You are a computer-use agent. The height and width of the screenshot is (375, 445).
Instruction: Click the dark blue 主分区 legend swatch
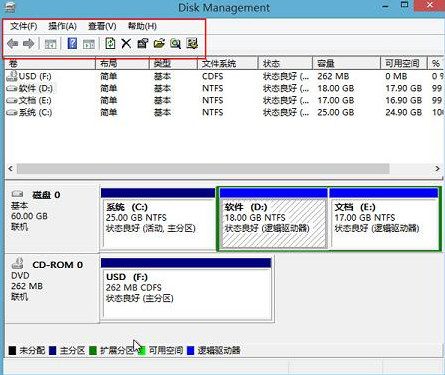pyautogui.click(x=52, y=350)
